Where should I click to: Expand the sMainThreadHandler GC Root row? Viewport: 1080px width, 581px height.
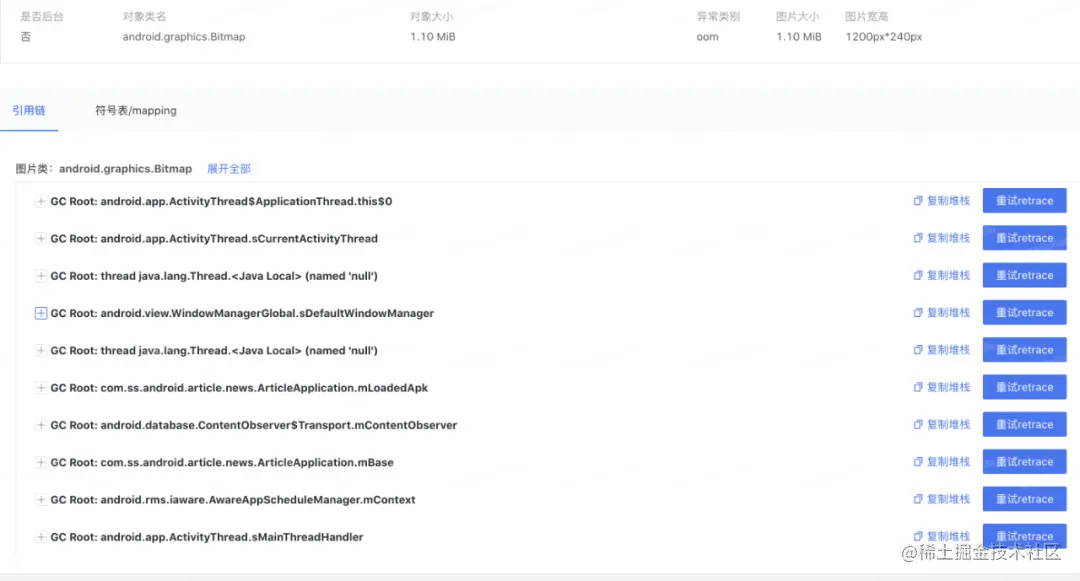click(x=41, y=537)
